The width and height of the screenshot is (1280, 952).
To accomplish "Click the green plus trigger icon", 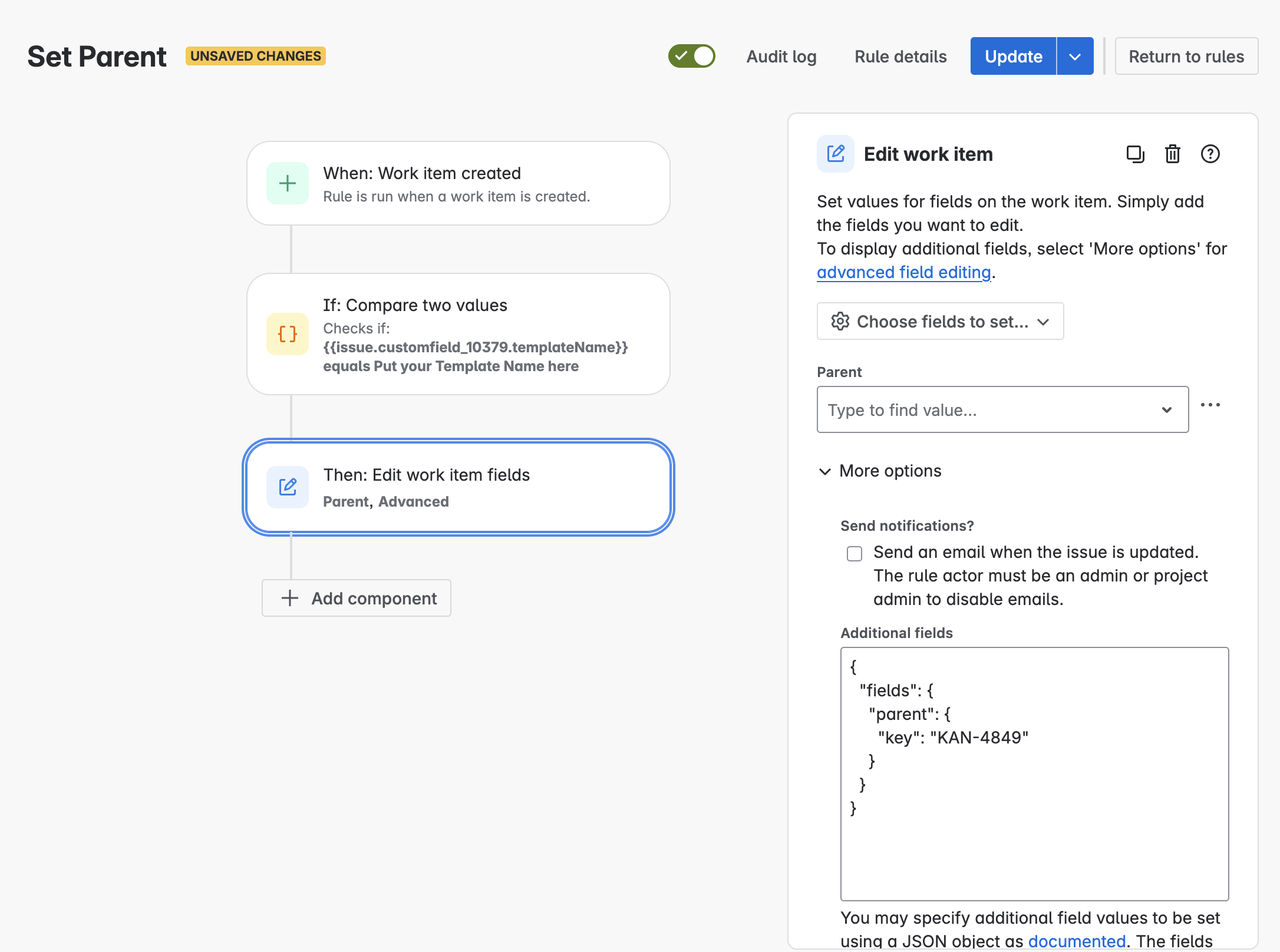I will pos(288,183).
